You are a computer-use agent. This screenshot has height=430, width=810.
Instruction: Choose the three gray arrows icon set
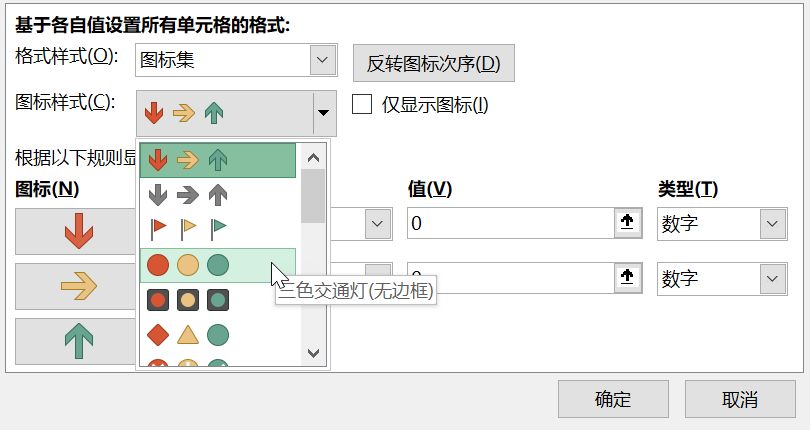click(218, 194)
